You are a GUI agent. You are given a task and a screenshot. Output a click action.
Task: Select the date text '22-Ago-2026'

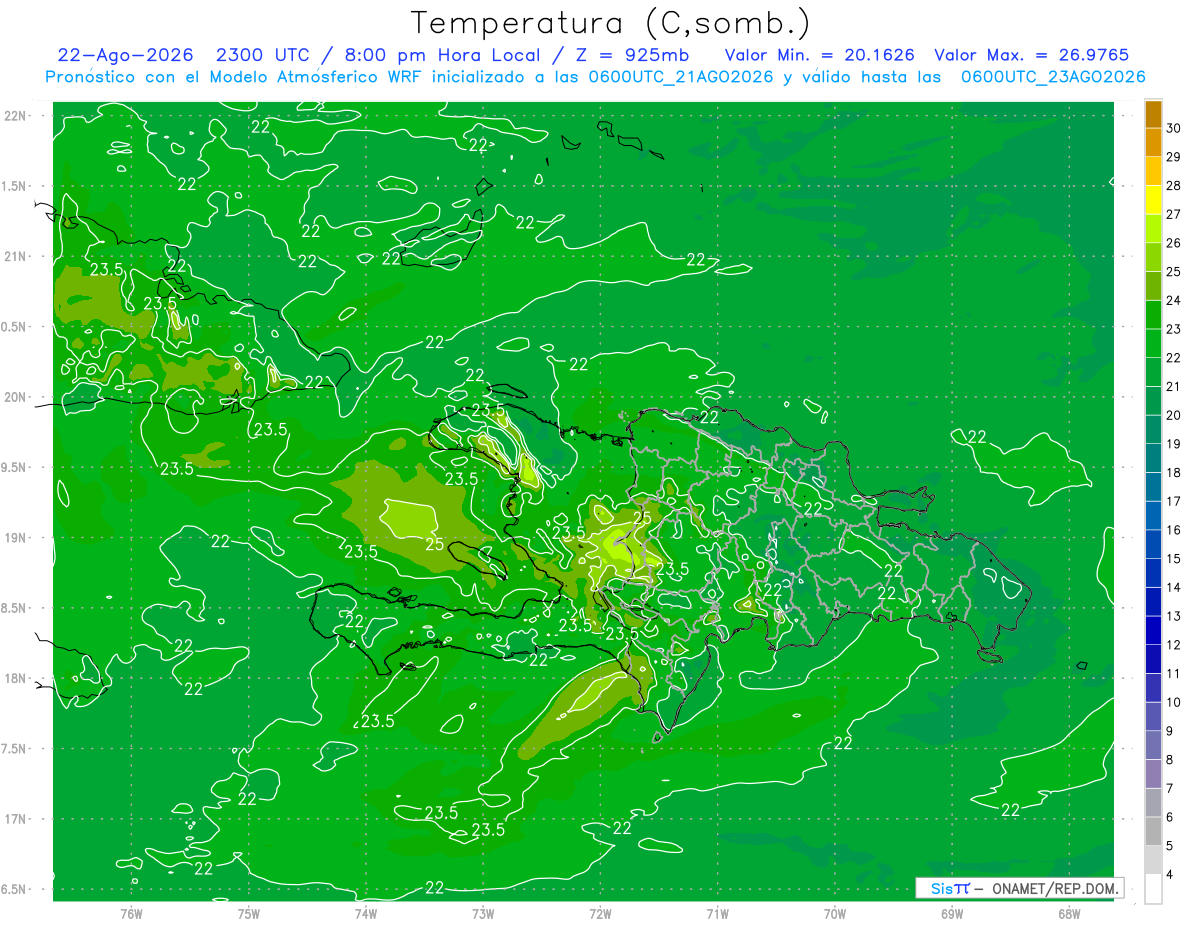click(125, 55)
